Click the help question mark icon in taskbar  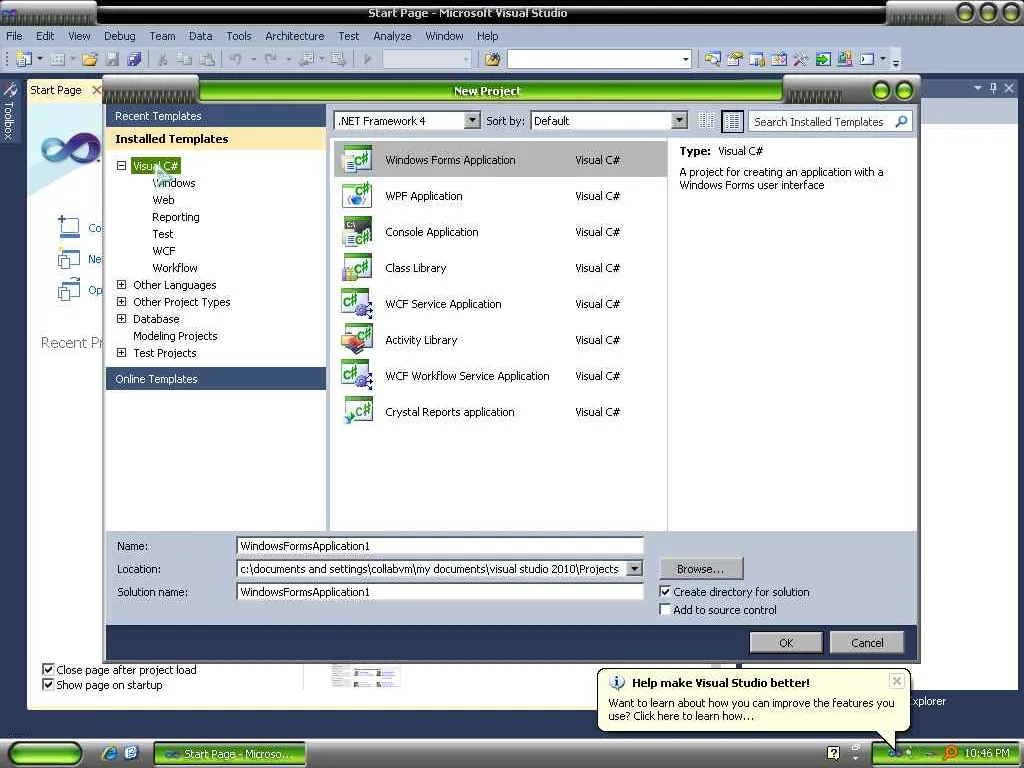pos(833,753)
